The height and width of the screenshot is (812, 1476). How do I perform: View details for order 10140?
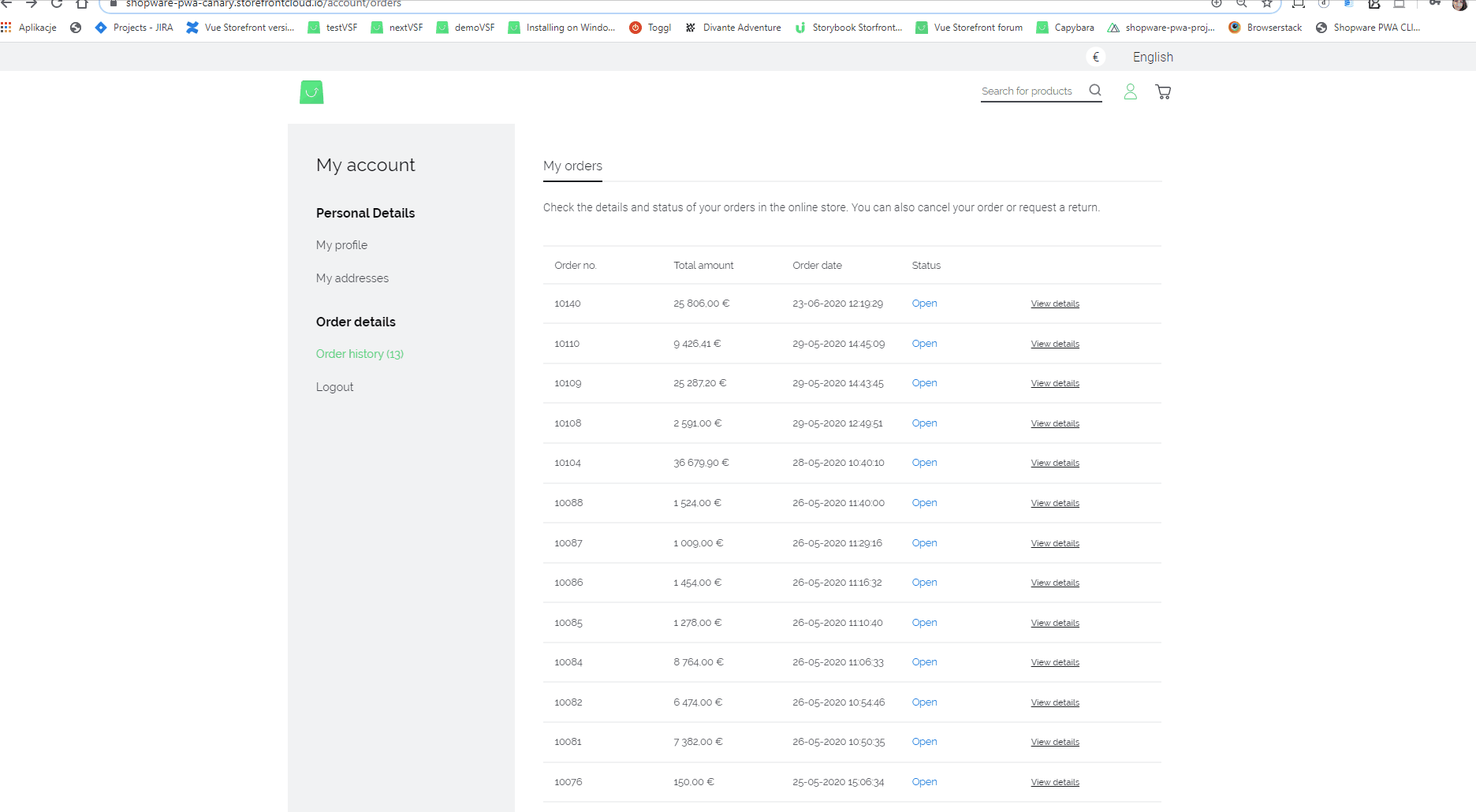point(1054,303)
